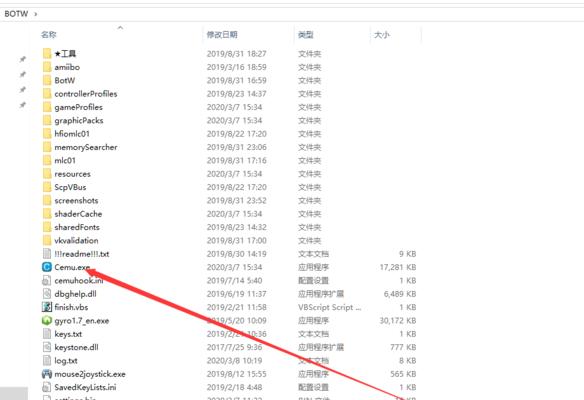Sort by the 名称 column header
This screenshot has width=584, height=400.
pos(49,35)
